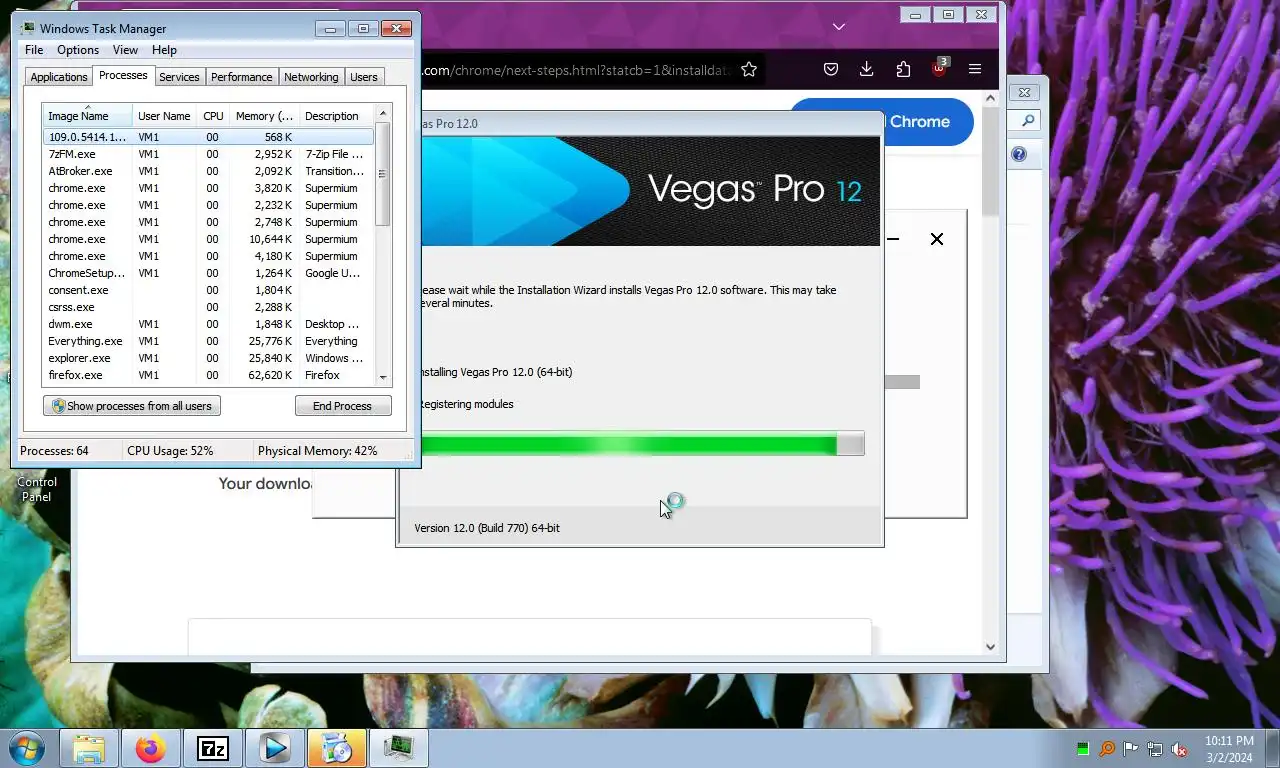This screenshot has width=1280, height=768.
Task: Open the Firefox extensions puzzle icon
Action: coord(903,69)
